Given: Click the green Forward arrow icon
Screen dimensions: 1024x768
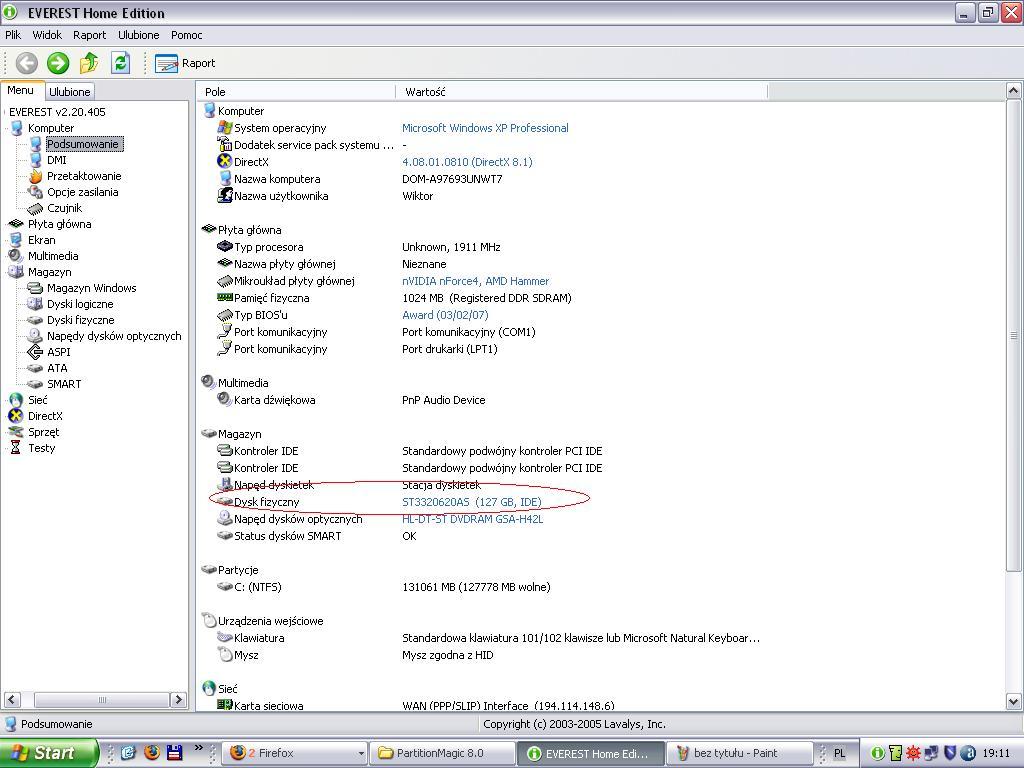Looking at the screenshot, I should coord(58,63).
